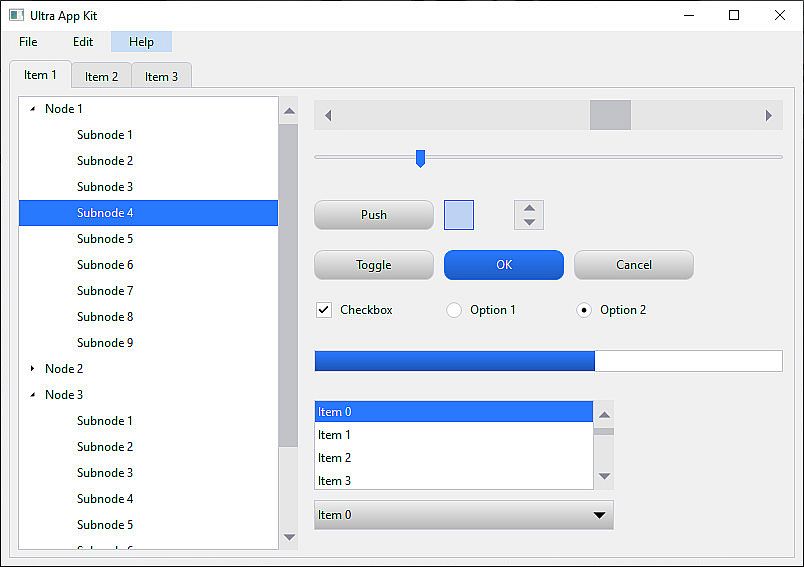The height and width of the screenshot is (567, 804).
Task: Click the list box scroll-down arrow
Action: 604,476
